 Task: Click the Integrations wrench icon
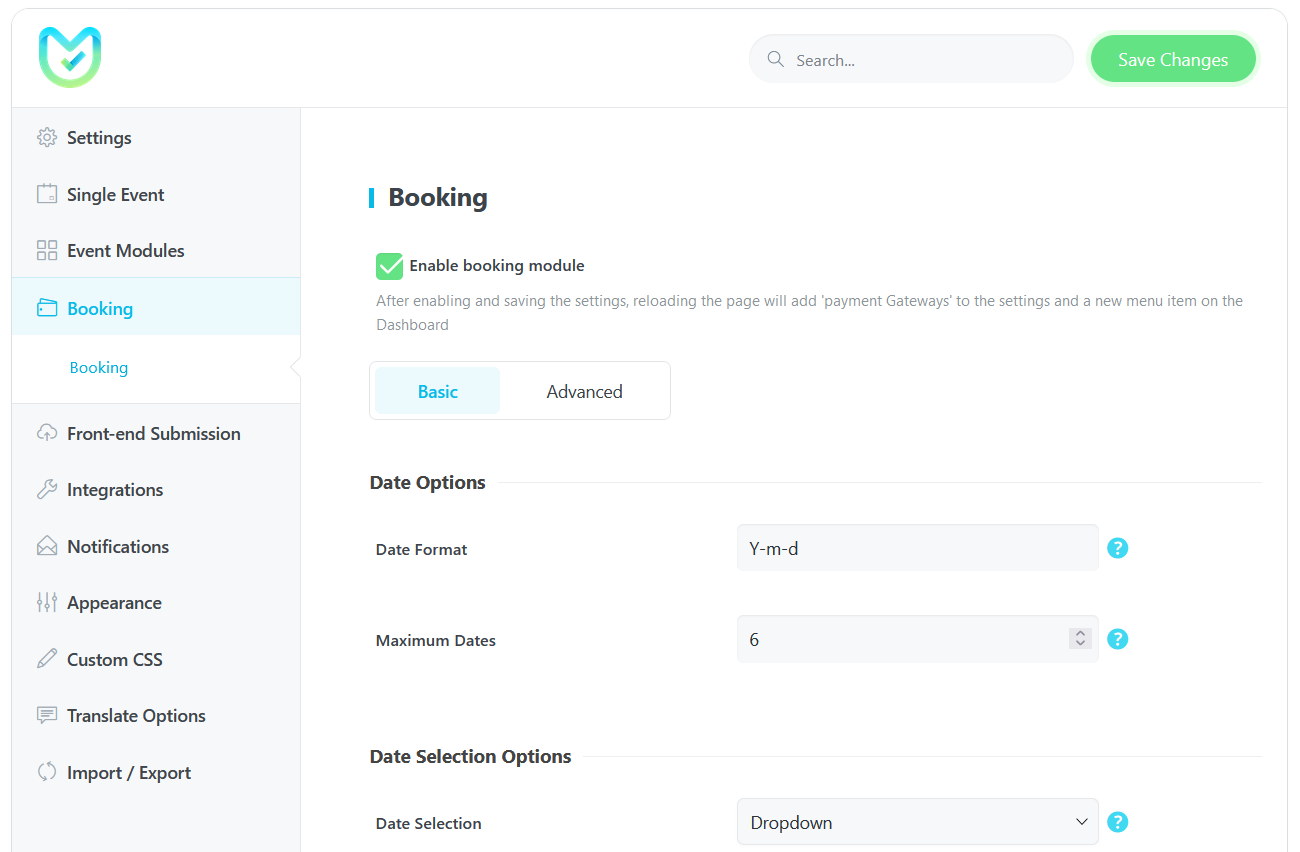(47, 489)
